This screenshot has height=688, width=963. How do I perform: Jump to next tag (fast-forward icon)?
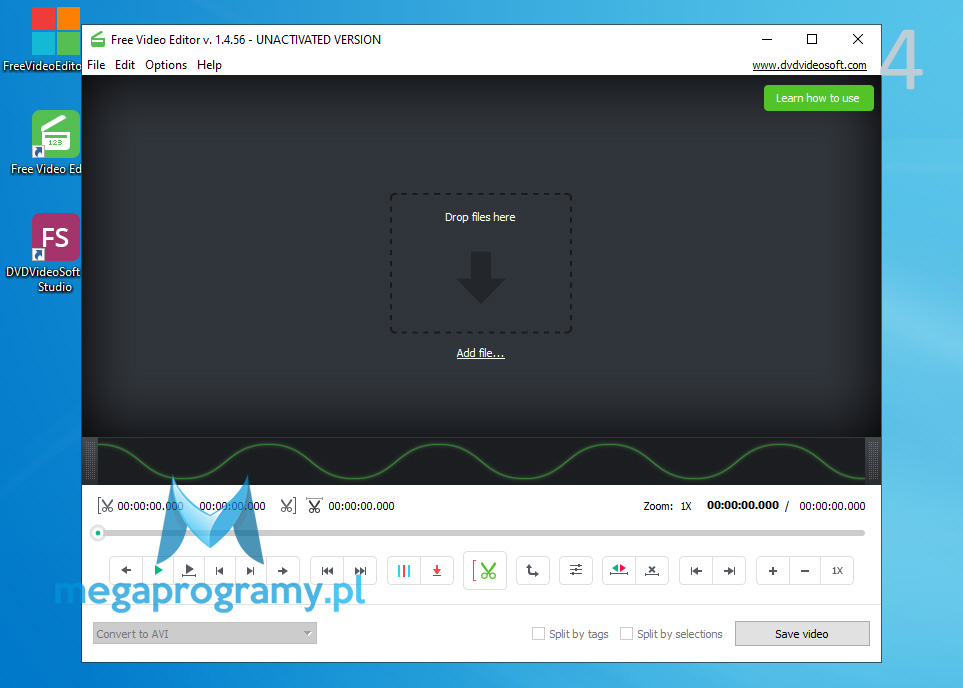[361, 571]
